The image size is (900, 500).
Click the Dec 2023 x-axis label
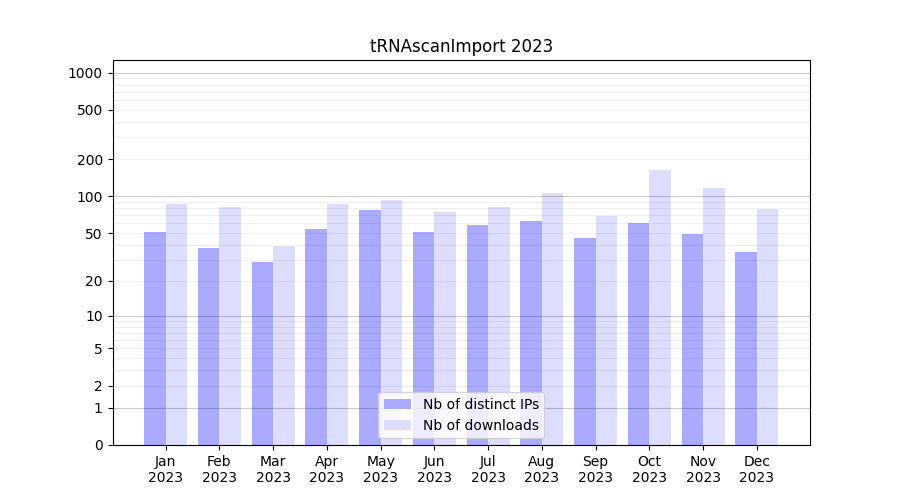[x=757, y=469]
